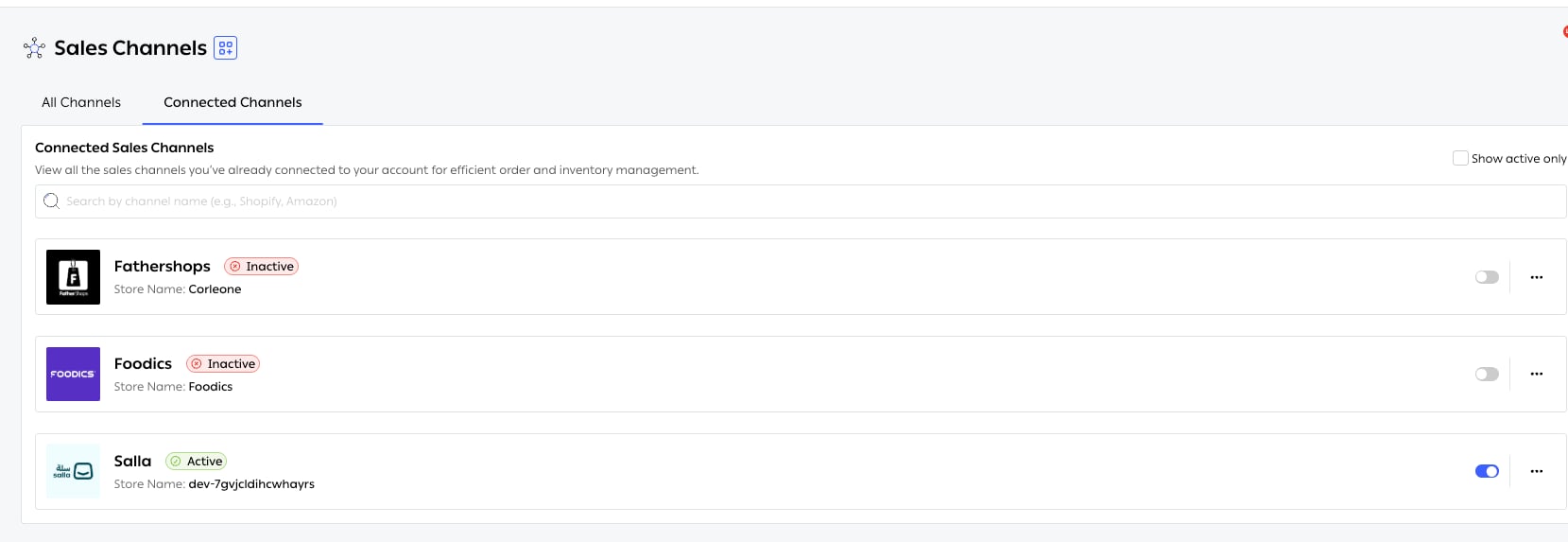Open the Salla logo thumbnail
The image size is (1568, 542).
73,471
